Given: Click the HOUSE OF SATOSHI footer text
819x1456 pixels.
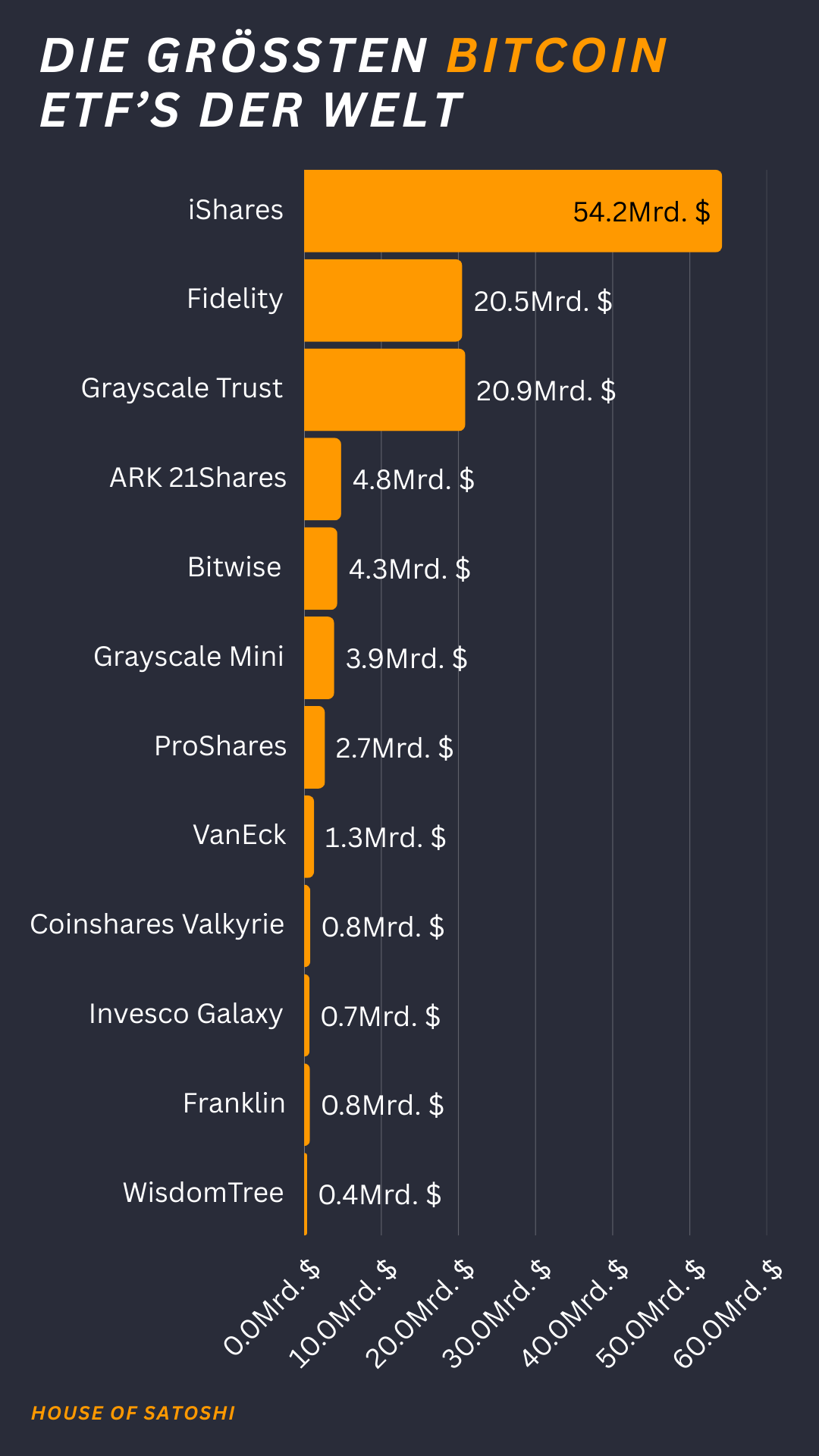Looking at the screenshot, I should (133, 1414).
